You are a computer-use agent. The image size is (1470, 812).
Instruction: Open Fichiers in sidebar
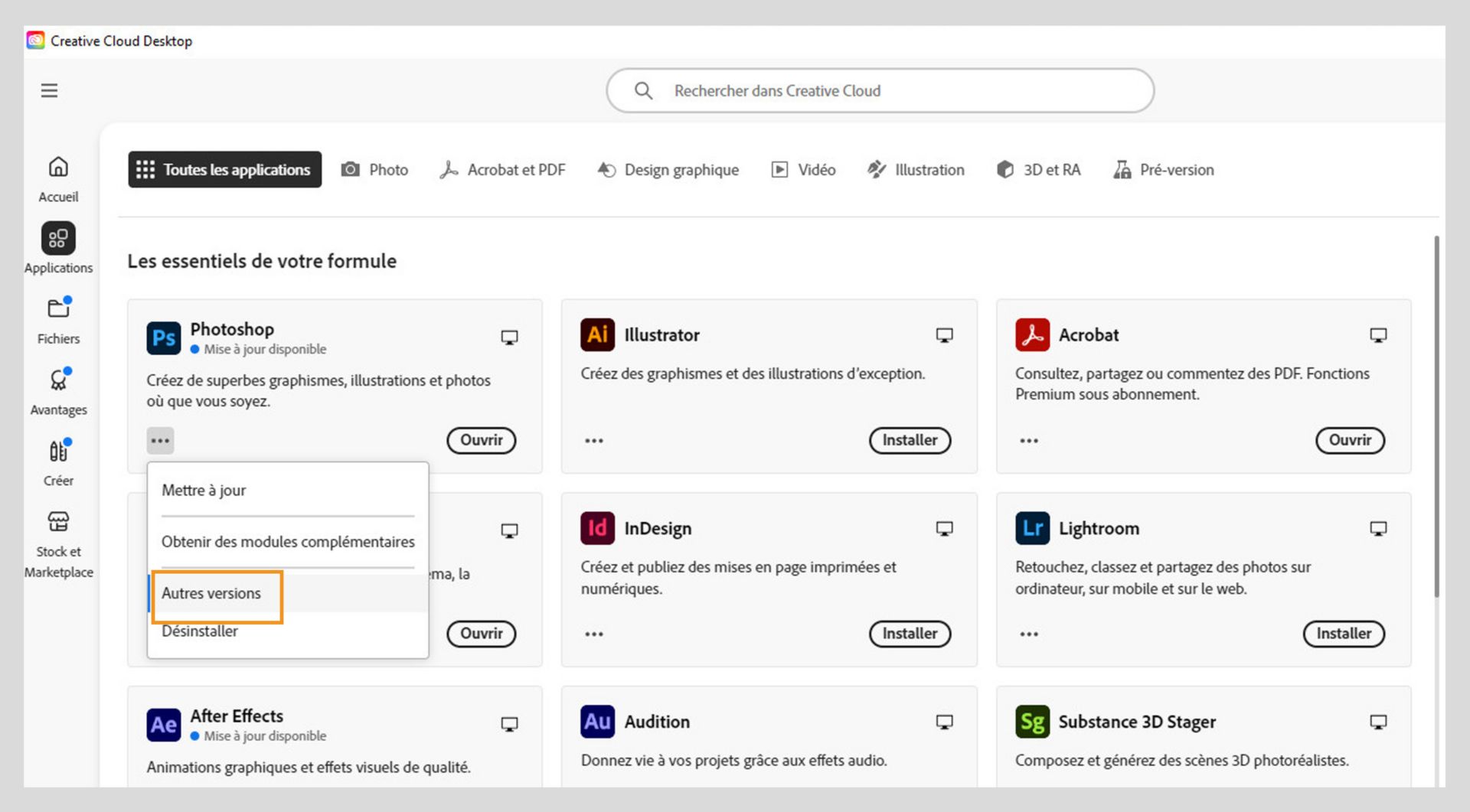click(58, 320)
